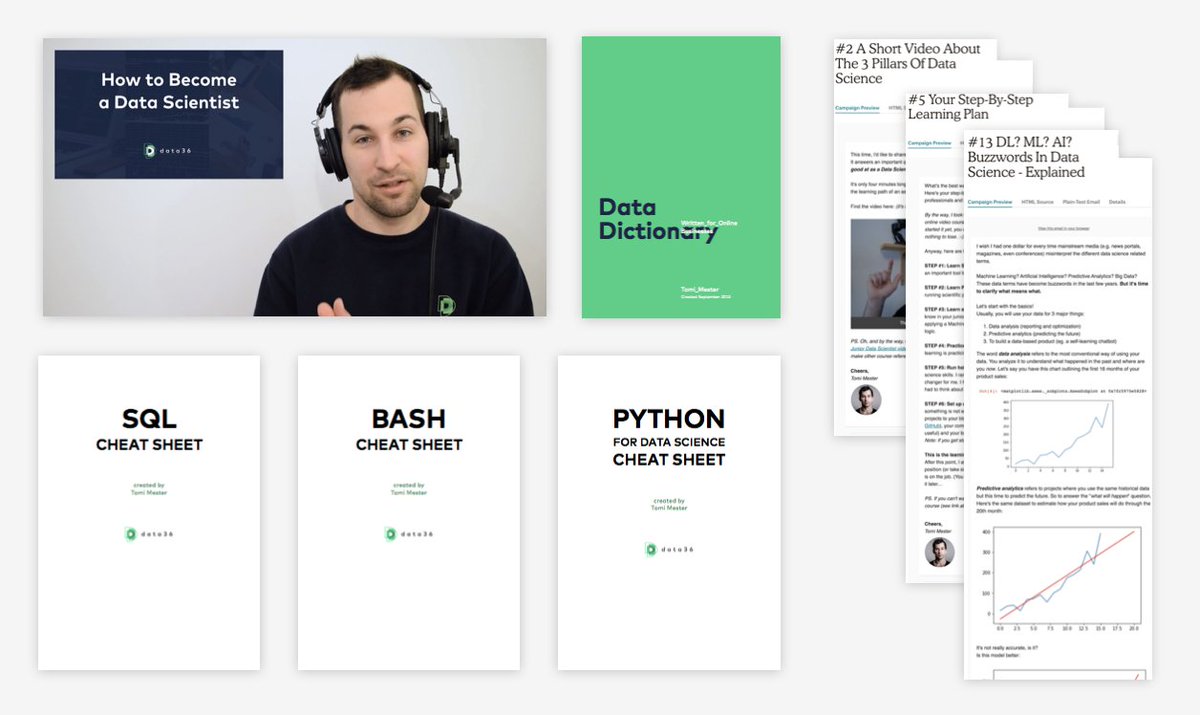Click the '#2 A Short Video About' email title

908,63
